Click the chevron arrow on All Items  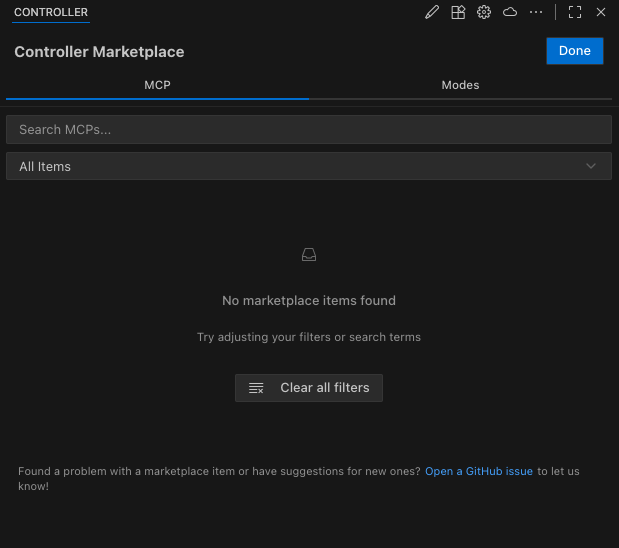(x=591, y=166)
